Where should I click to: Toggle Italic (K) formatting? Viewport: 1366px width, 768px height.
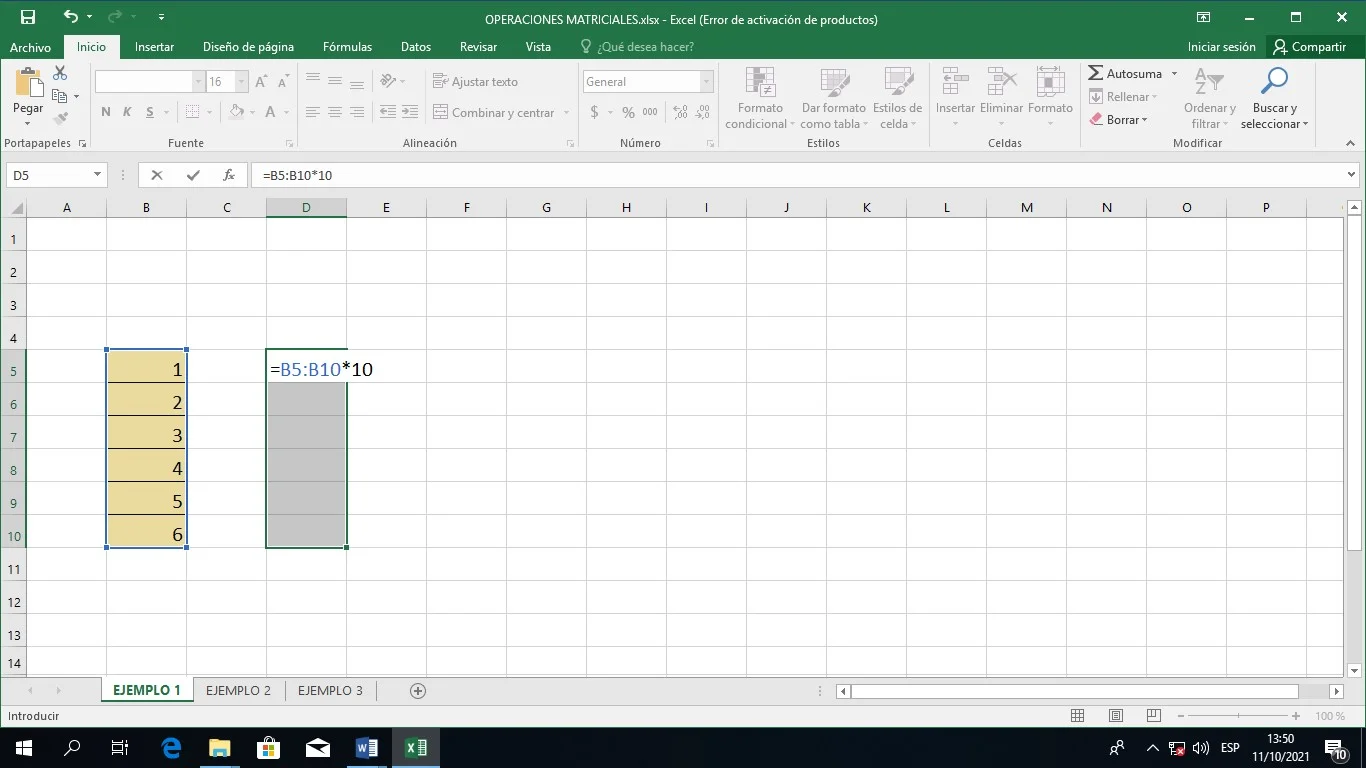click(x=127, y=113)
